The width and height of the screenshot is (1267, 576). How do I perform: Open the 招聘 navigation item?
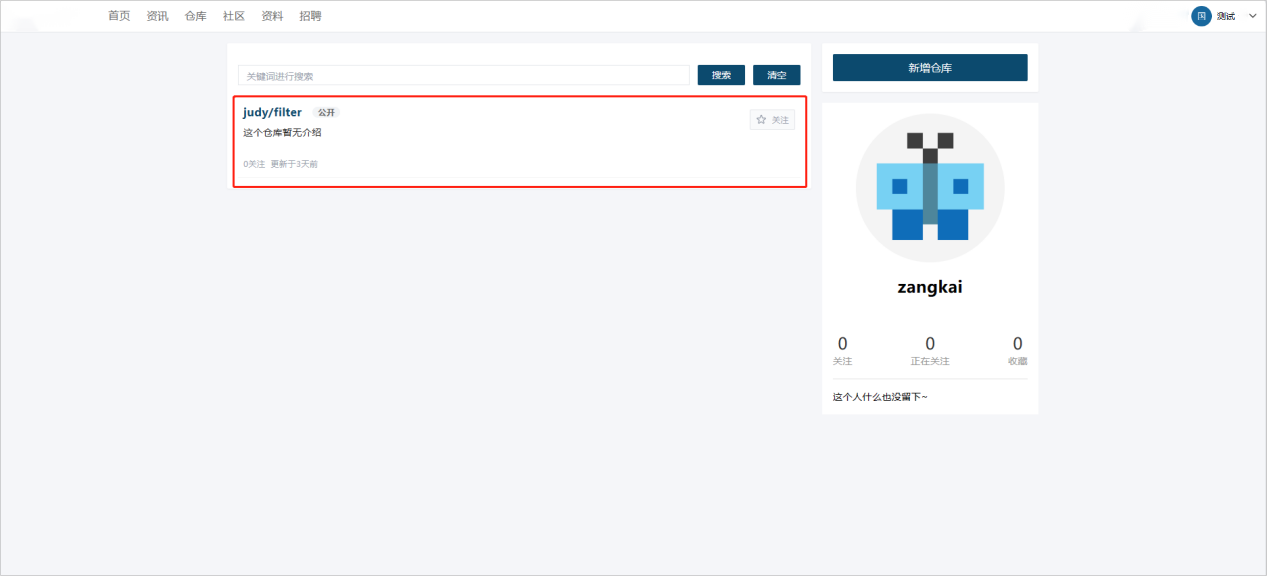point(310,16)
